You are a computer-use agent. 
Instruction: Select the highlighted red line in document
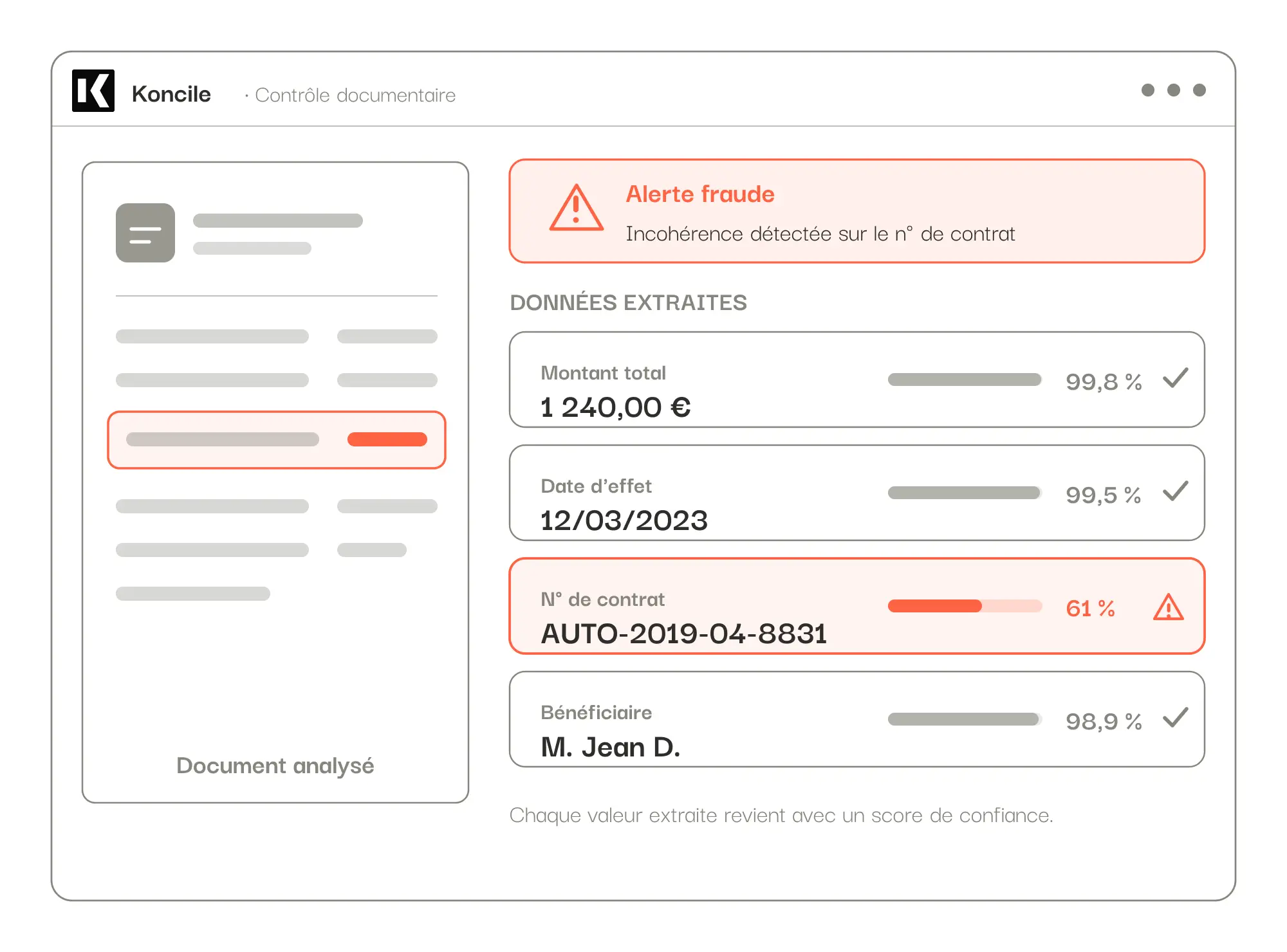tap(277, 440)
